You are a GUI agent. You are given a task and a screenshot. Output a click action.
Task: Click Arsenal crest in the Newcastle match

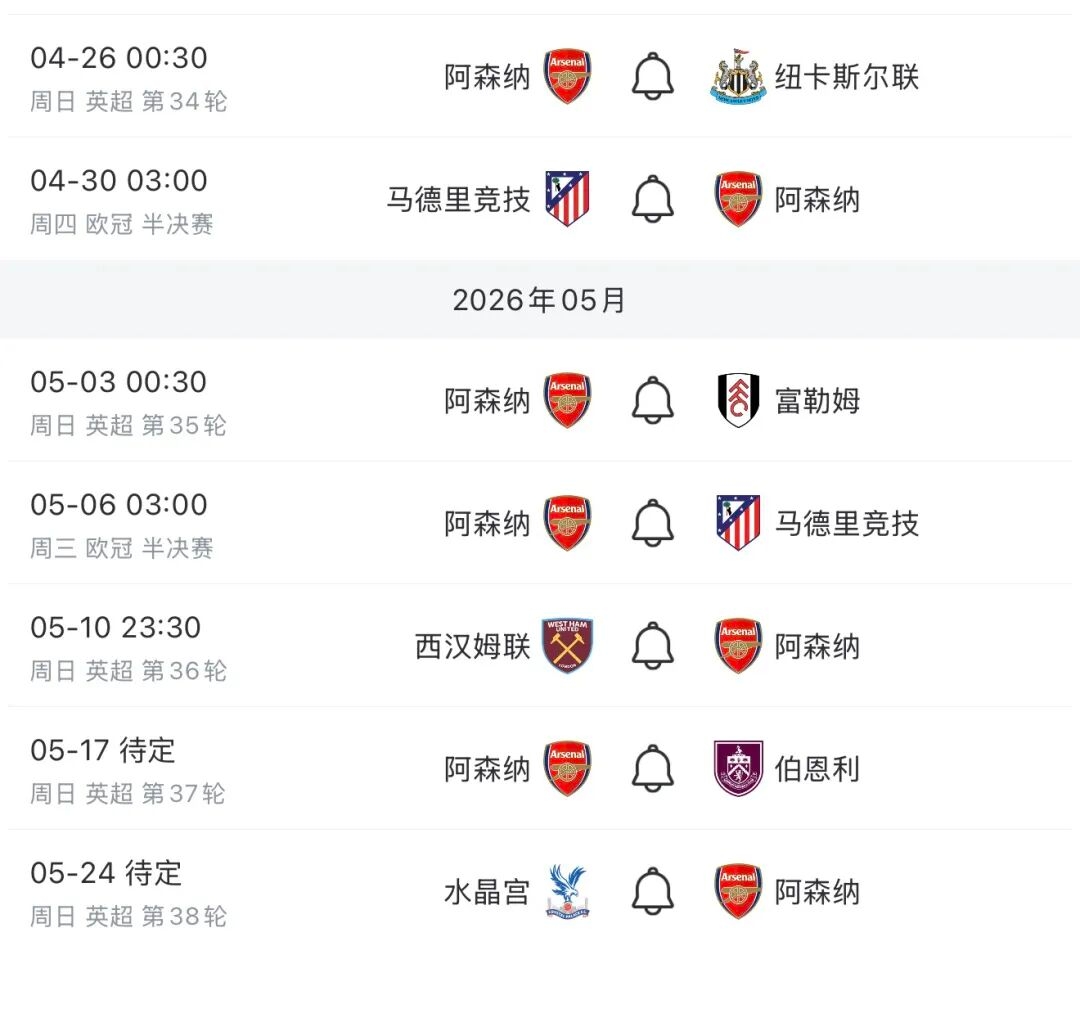tap(567, 77)
